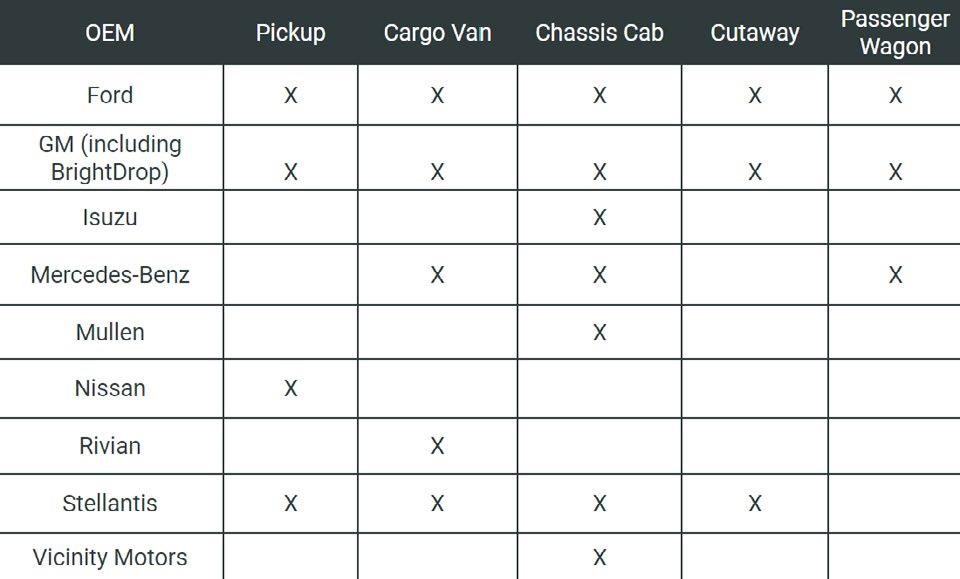This screenshot has width=960, height=579.
Task: Click the Vicinity Motors row label
Action: pos(110,557)
